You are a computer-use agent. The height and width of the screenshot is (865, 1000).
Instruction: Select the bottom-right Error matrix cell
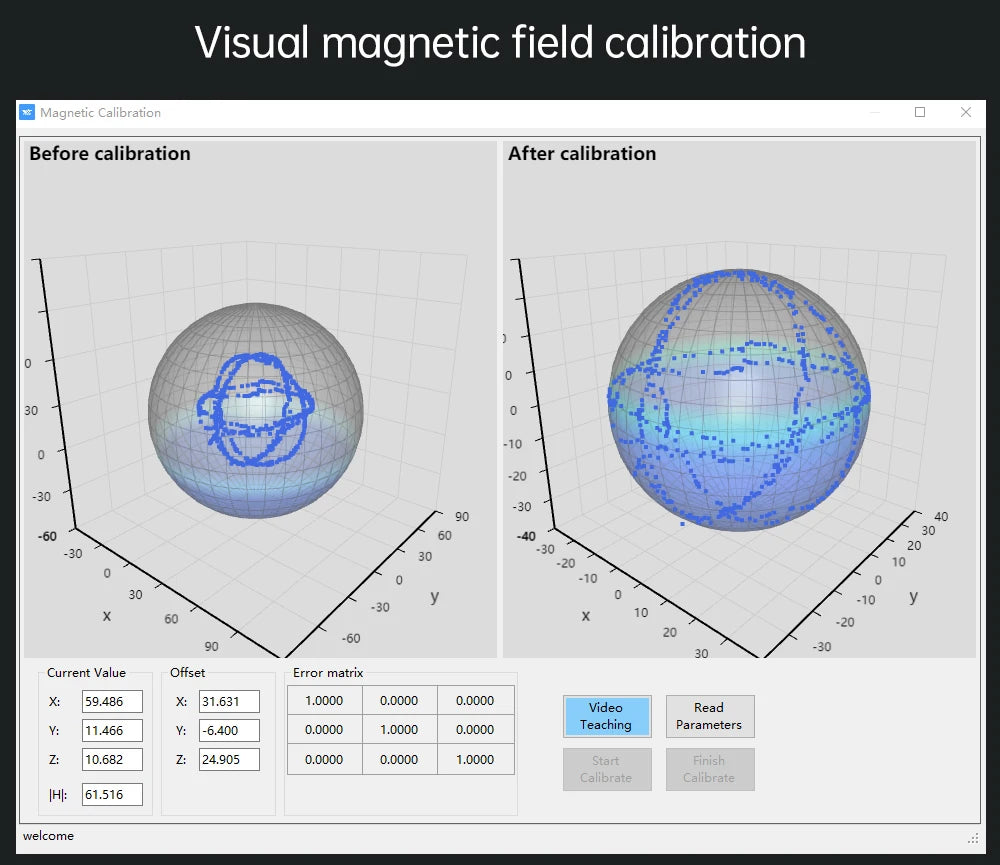[x=476, y=759]
